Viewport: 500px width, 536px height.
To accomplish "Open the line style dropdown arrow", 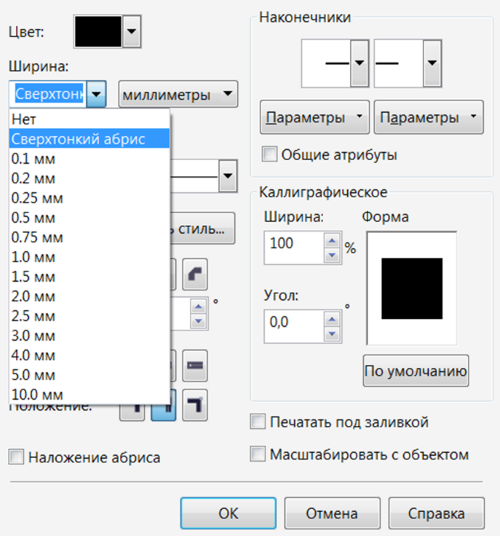I will pos(228,176).
